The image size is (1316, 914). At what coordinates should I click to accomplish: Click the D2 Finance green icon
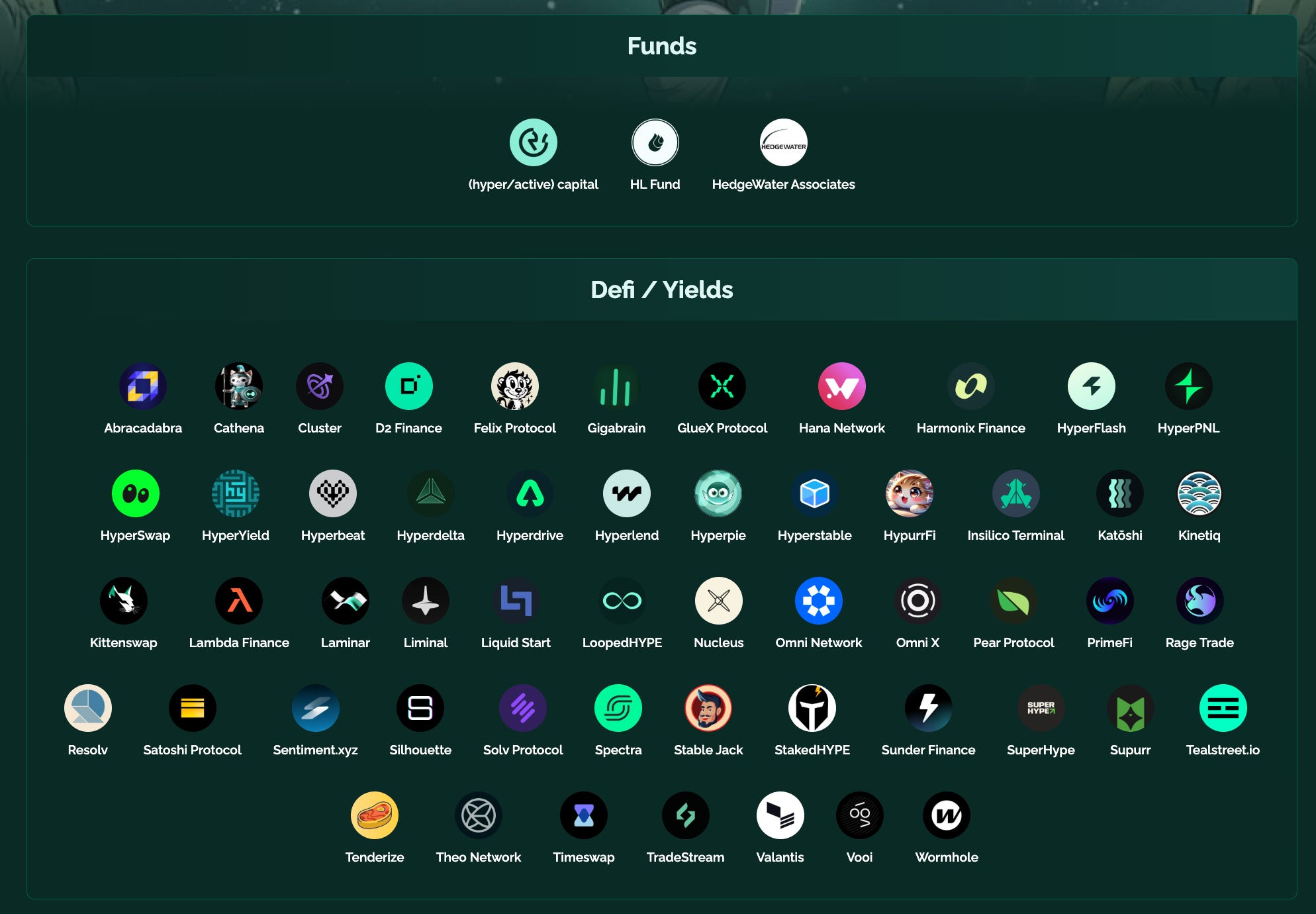[409, 386]
